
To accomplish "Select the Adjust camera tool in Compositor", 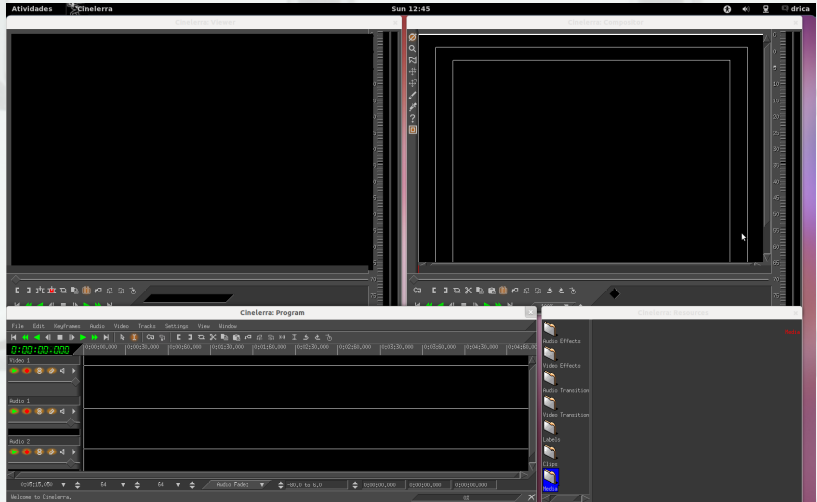I will point(412,72).
